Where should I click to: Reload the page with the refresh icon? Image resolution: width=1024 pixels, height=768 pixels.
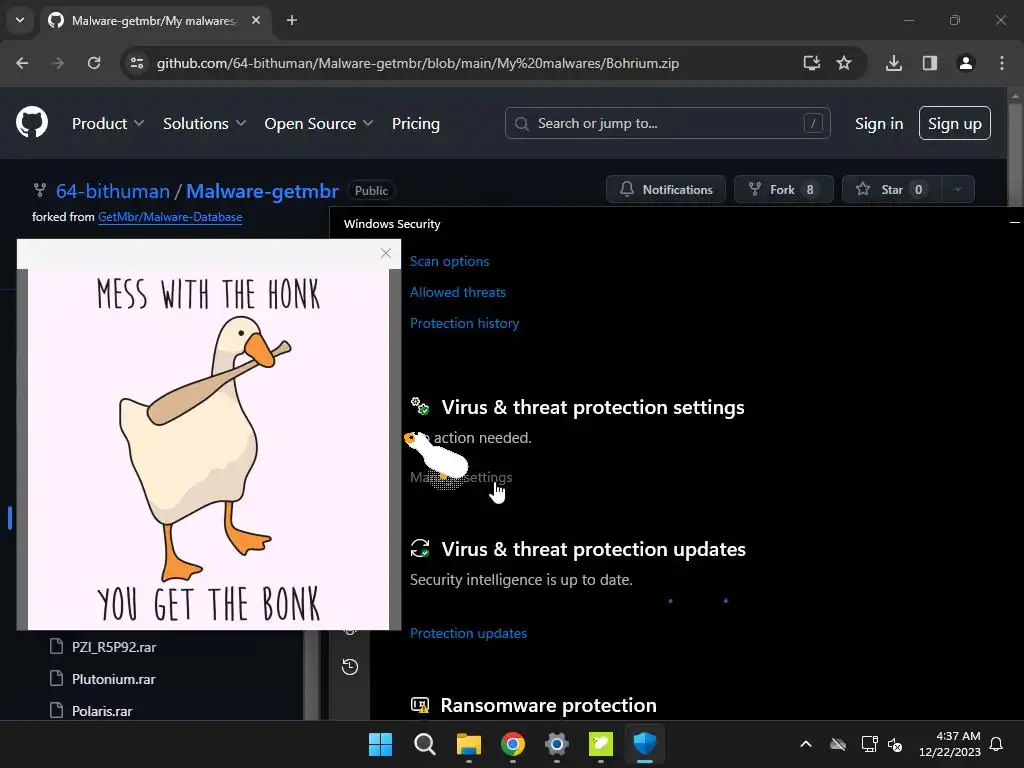coord(94,63)
